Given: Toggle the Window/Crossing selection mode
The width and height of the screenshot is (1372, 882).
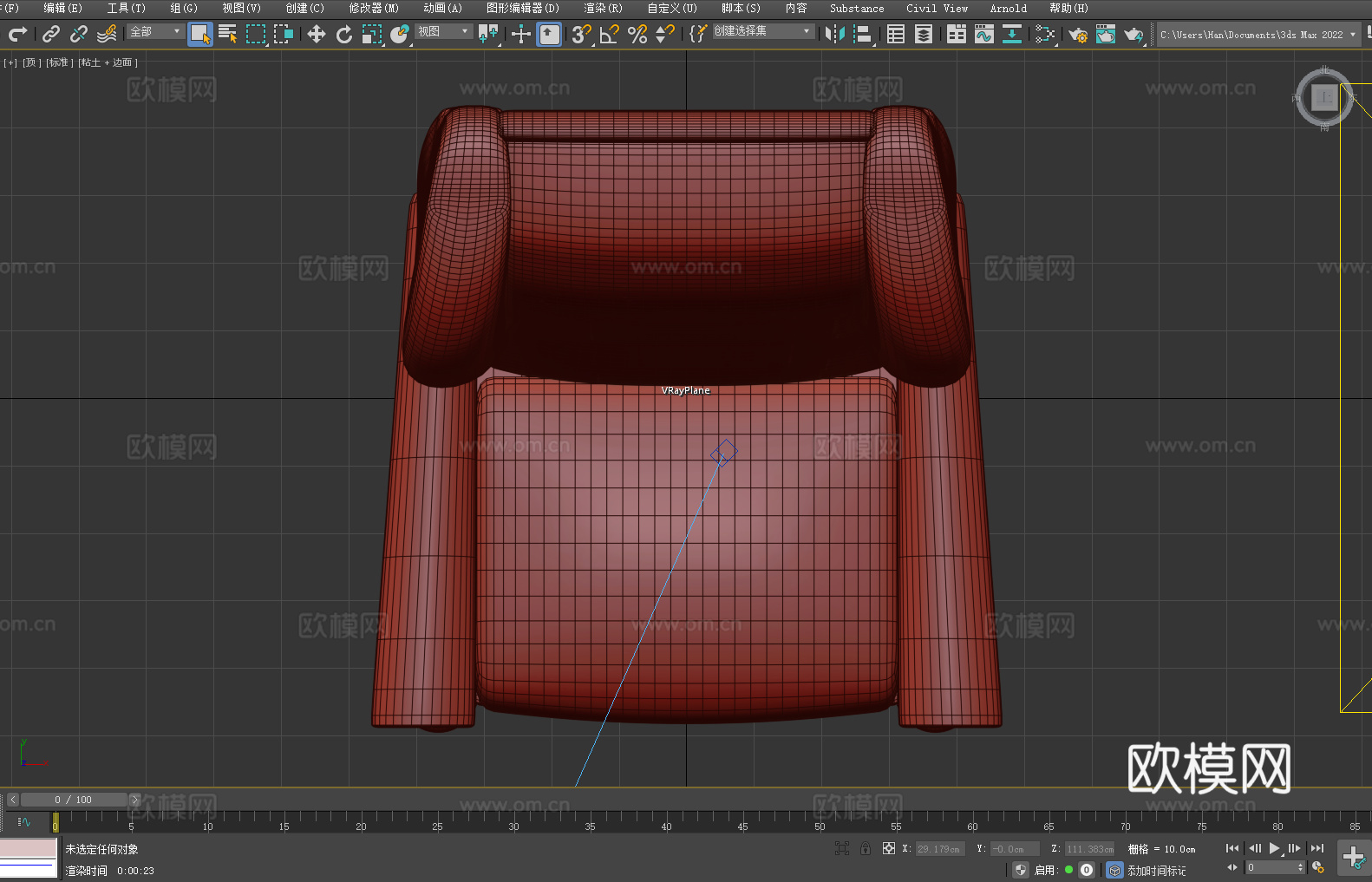Looking at the screenshot, I should [284, 34].
